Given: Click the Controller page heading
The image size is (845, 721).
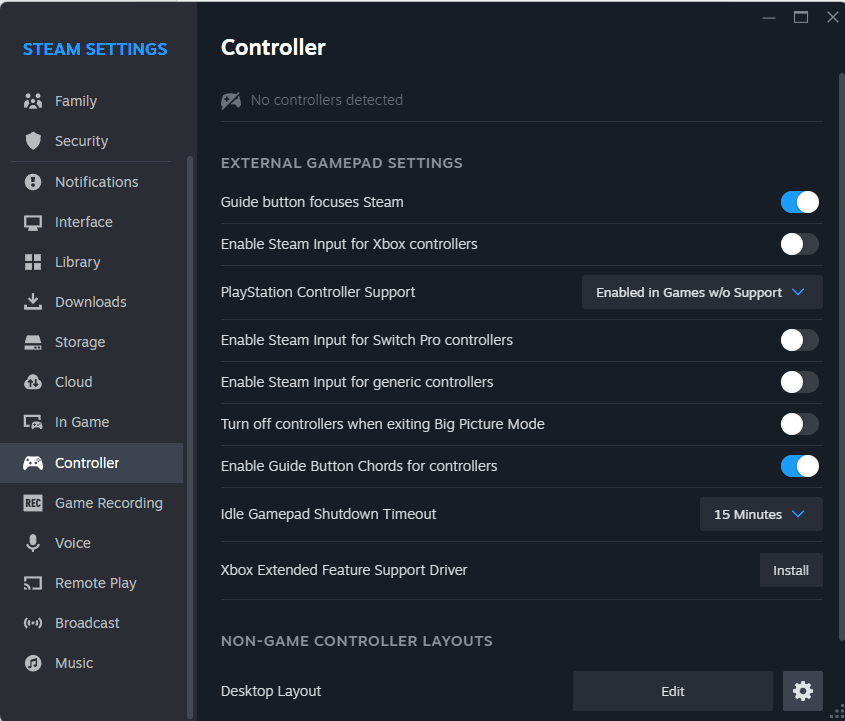Looking at the screenshot, I should point(273,47).
